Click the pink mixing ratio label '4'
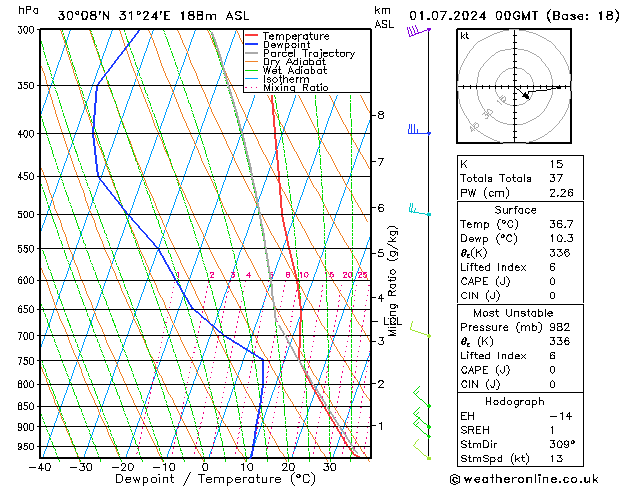The width and height of the screenshot is (629, 486). click(249, 275)
